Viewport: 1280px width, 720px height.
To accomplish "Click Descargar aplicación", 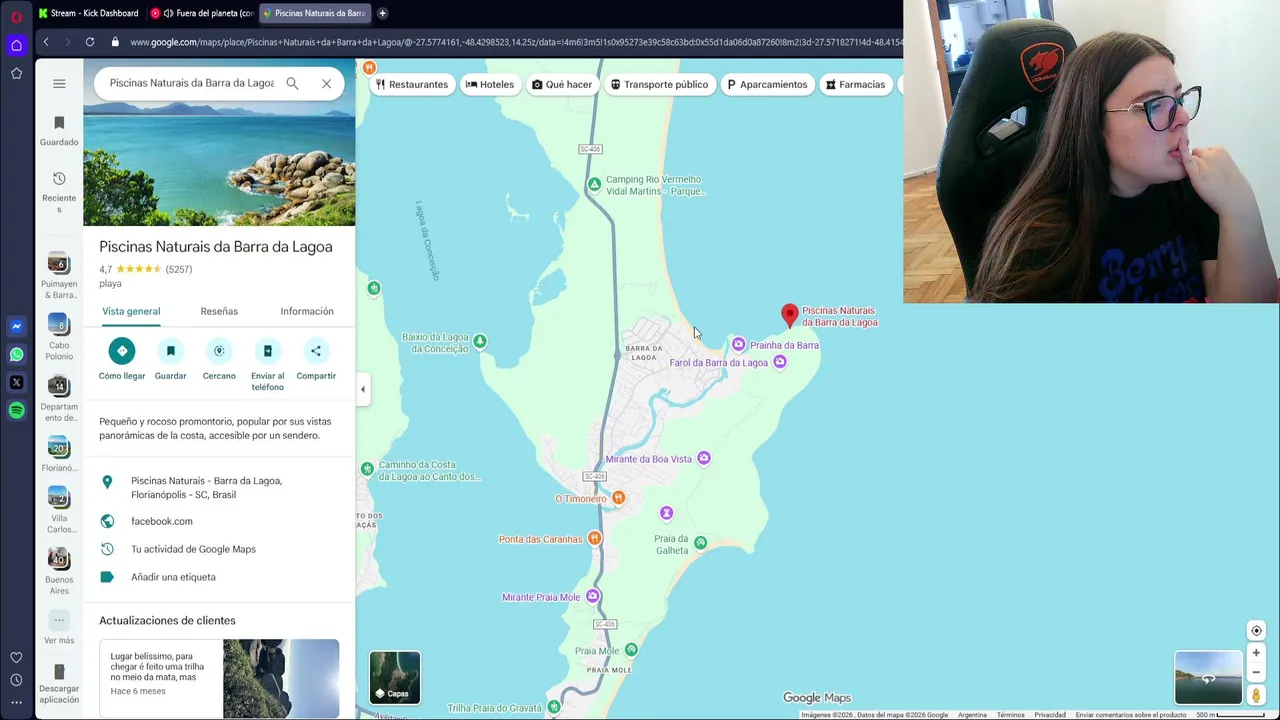I will pos(59,684).
